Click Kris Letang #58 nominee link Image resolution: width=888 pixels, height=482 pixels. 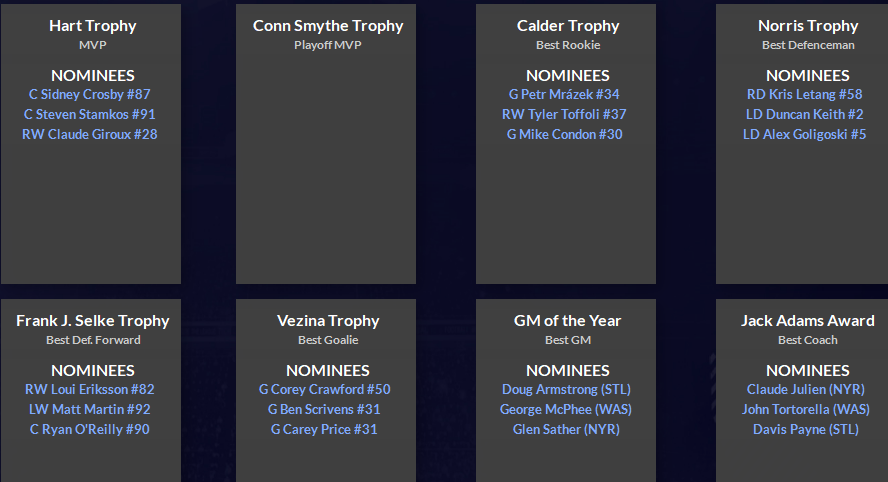[804, 94]
